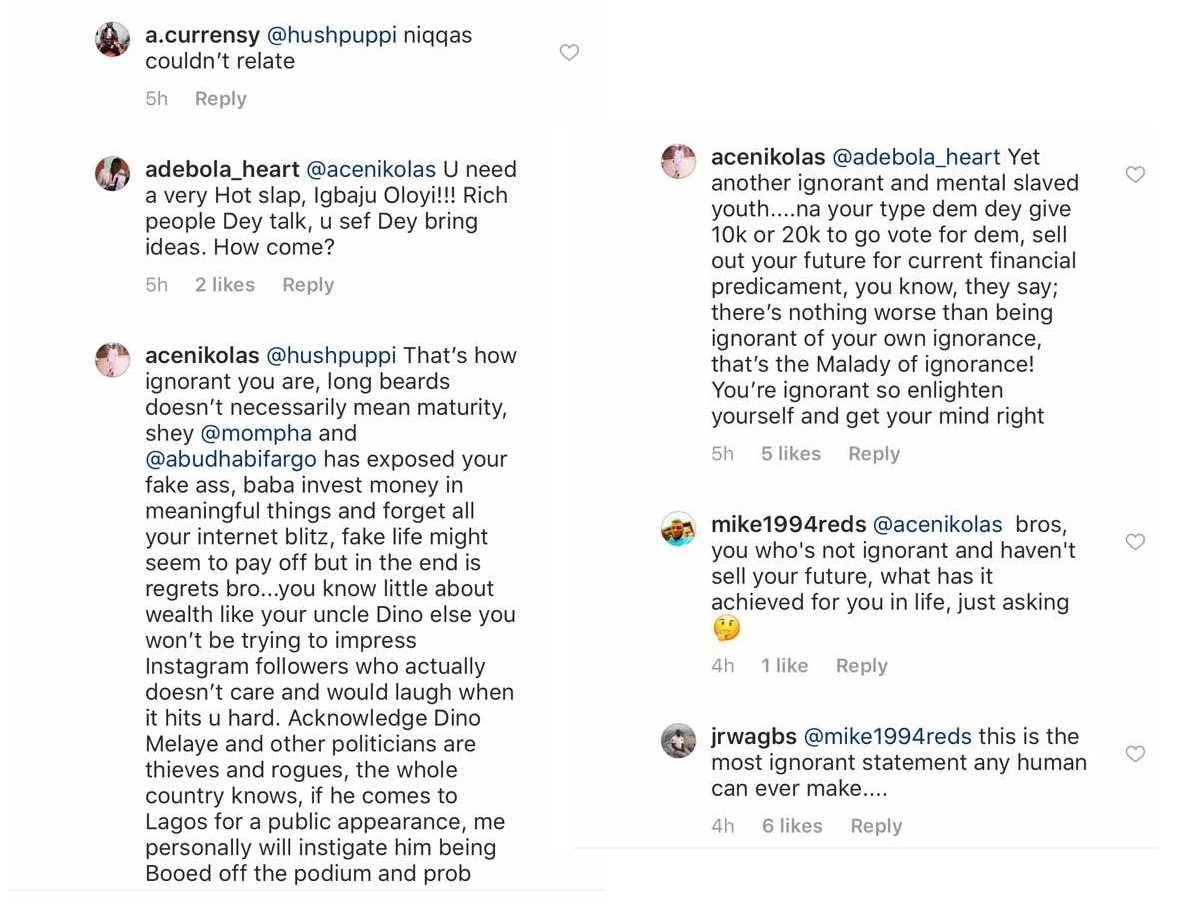Screen dimensions: 1186x898
Task: Open jrwagbs avatar image
Action: pyautogui.click(x=678, y=740)
